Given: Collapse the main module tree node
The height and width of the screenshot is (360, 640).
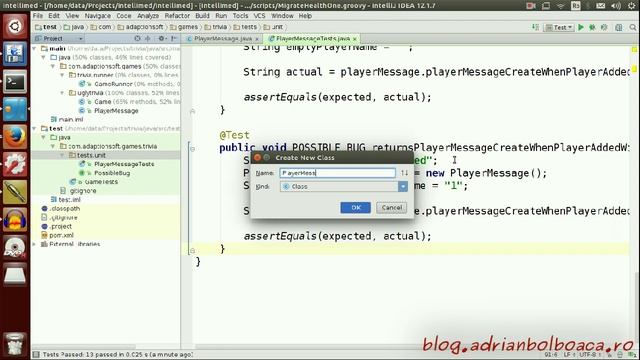Looking at the screenshot, I should 34,49.
